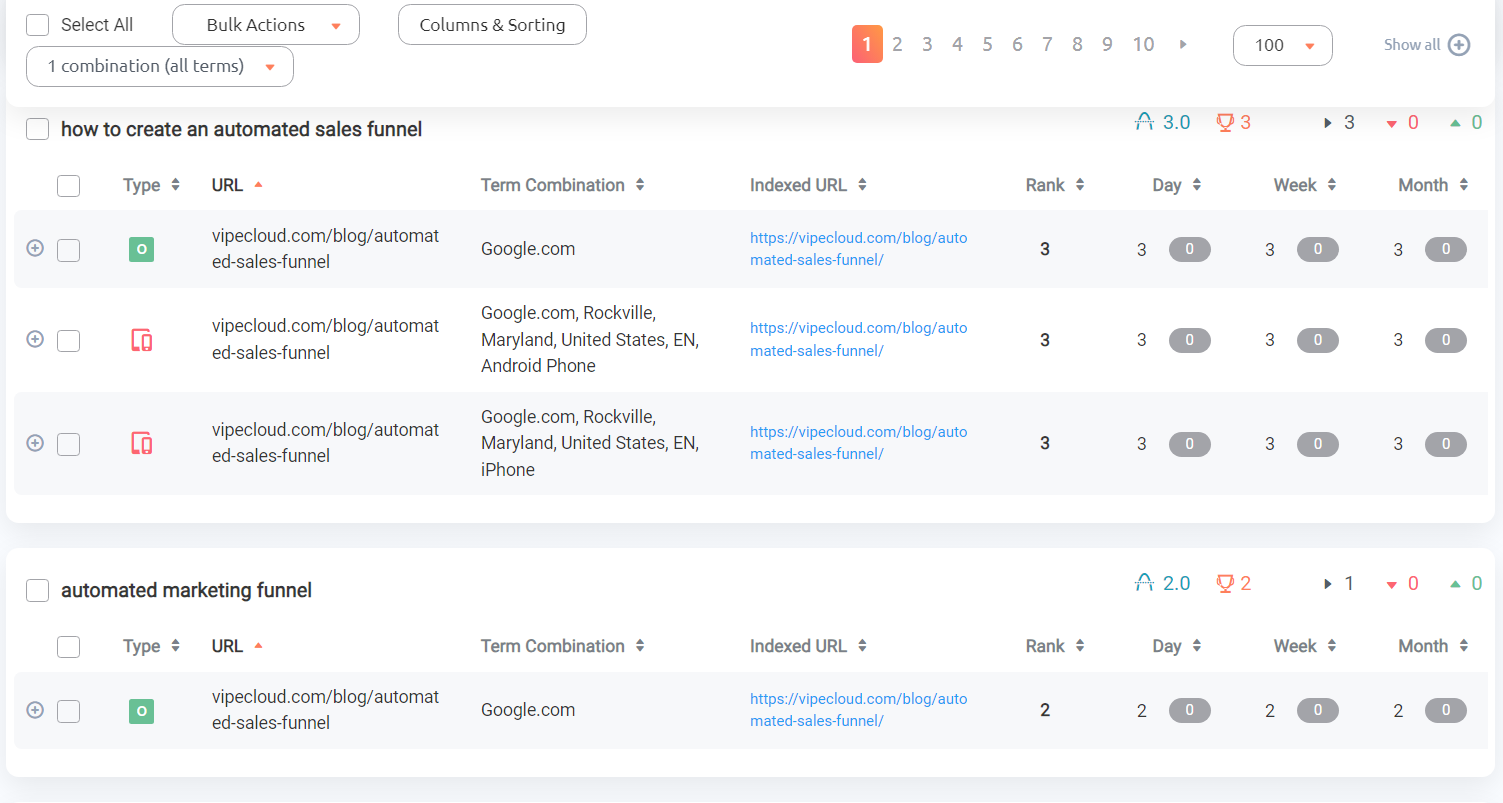Sort by Week in the sales funnel table

1305,185
